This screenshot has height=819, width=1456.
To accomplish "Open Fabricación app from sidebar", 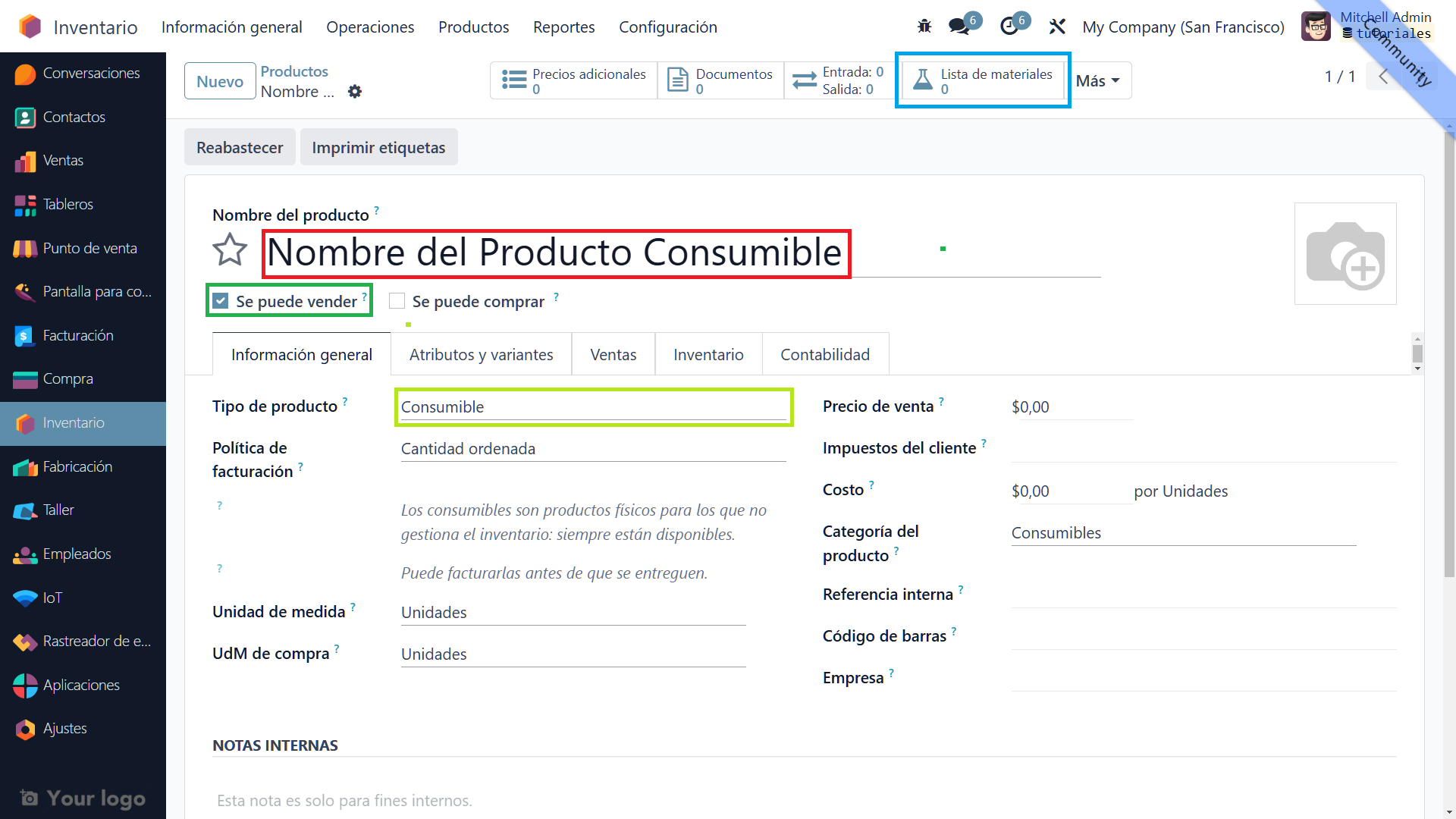I will pyautogui.click(x=77, y=466).
